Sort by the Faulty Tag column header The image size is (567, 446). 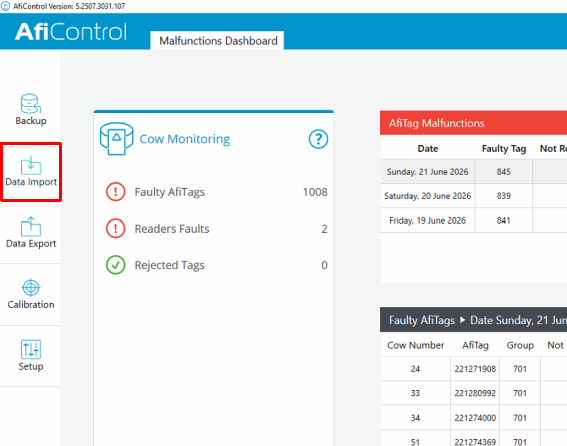coord(504,149)
